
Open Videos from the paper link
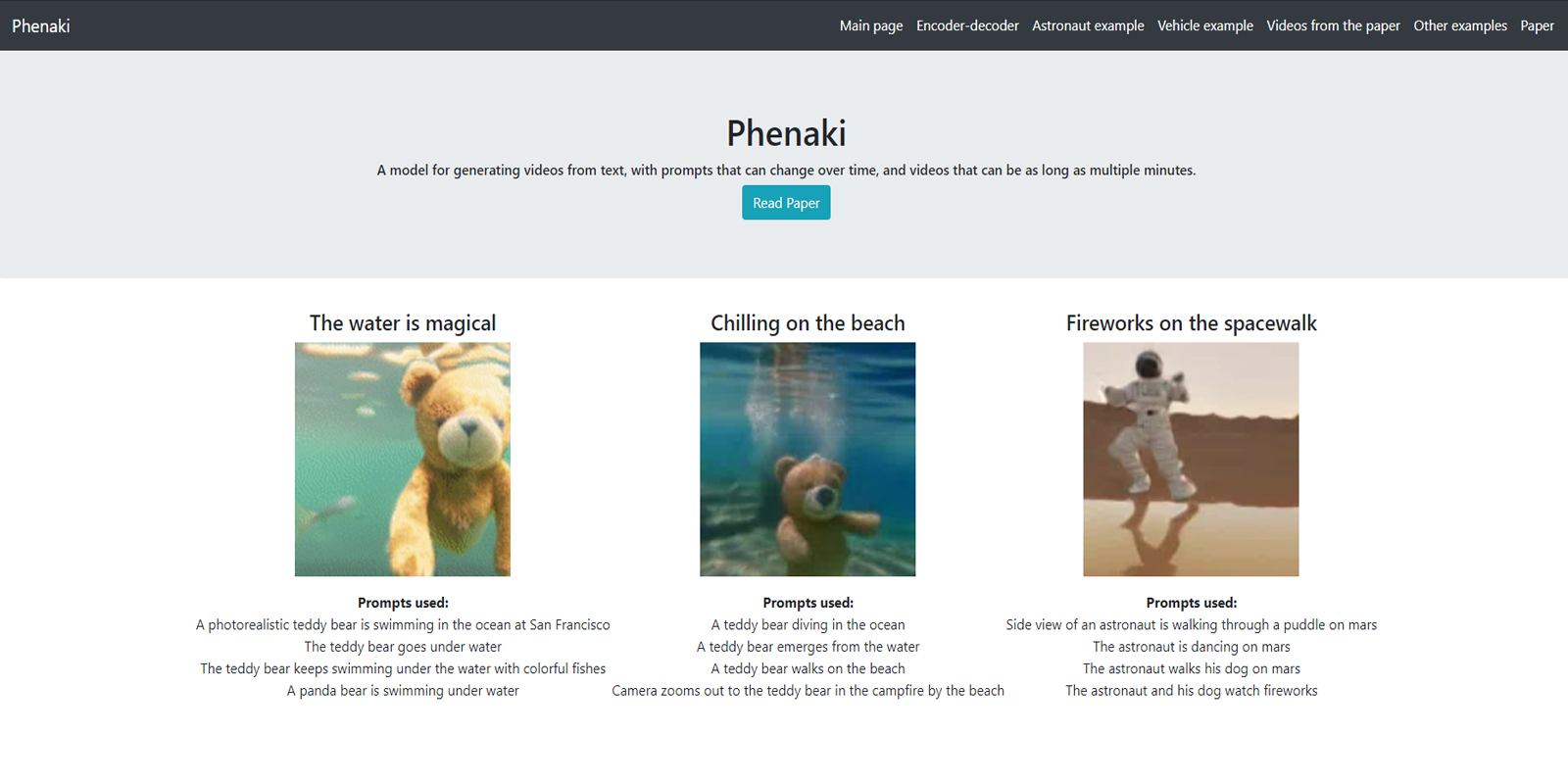click(x=1332, y=26)
